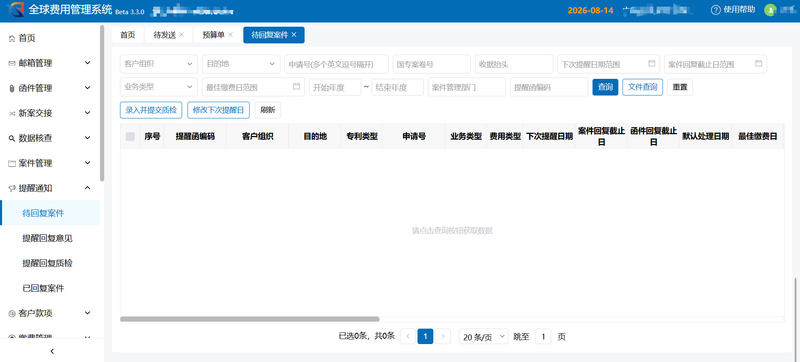This screenshot has width=800, height=362.
Task: Click the 案件管理部门 input field
Action: pyautogui.click(x=467, y=87)
